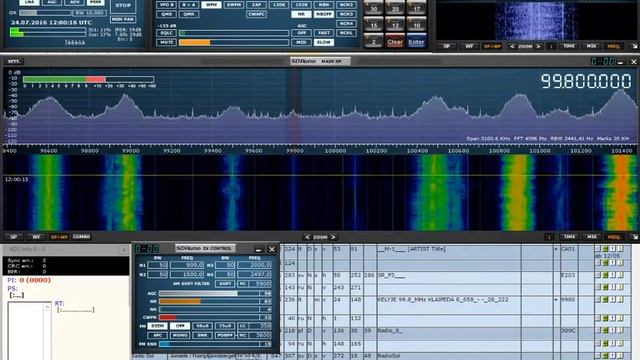Adjust the red CWPK slider
This screenshot has width=640, height=360.
[x=215, y=317]
